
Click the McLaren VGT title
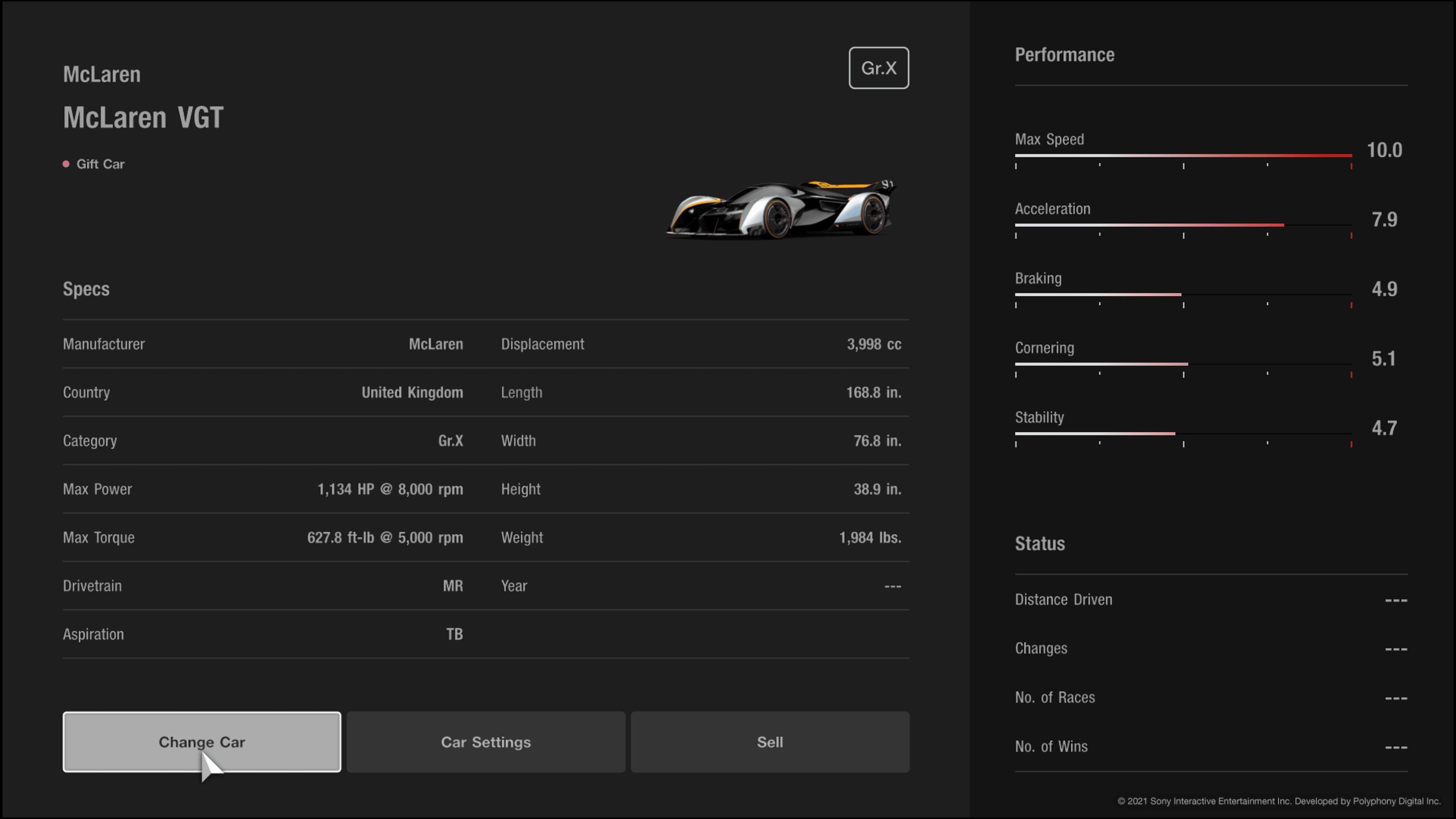[144, 118]
